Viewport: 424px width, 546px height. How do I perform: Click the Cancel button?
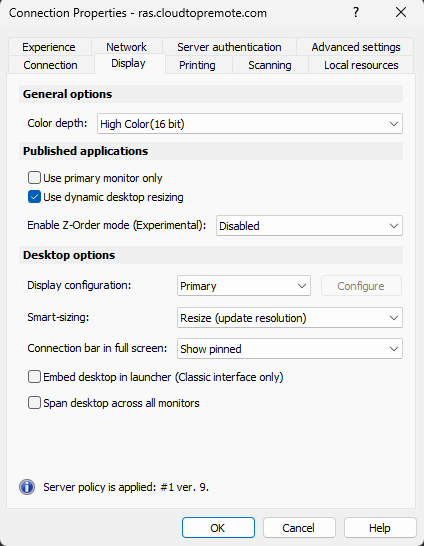tap(299, 528)
